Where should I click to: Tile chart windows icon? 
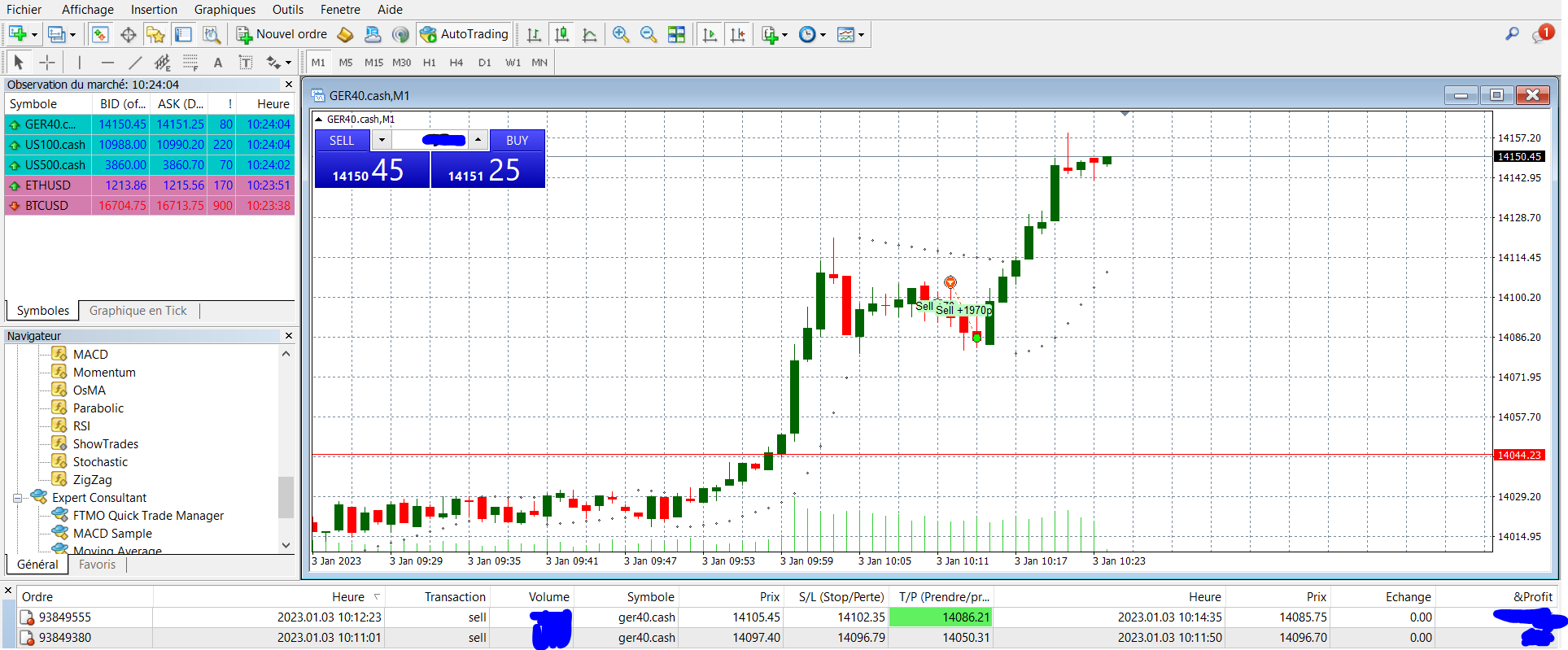[676, 34]
